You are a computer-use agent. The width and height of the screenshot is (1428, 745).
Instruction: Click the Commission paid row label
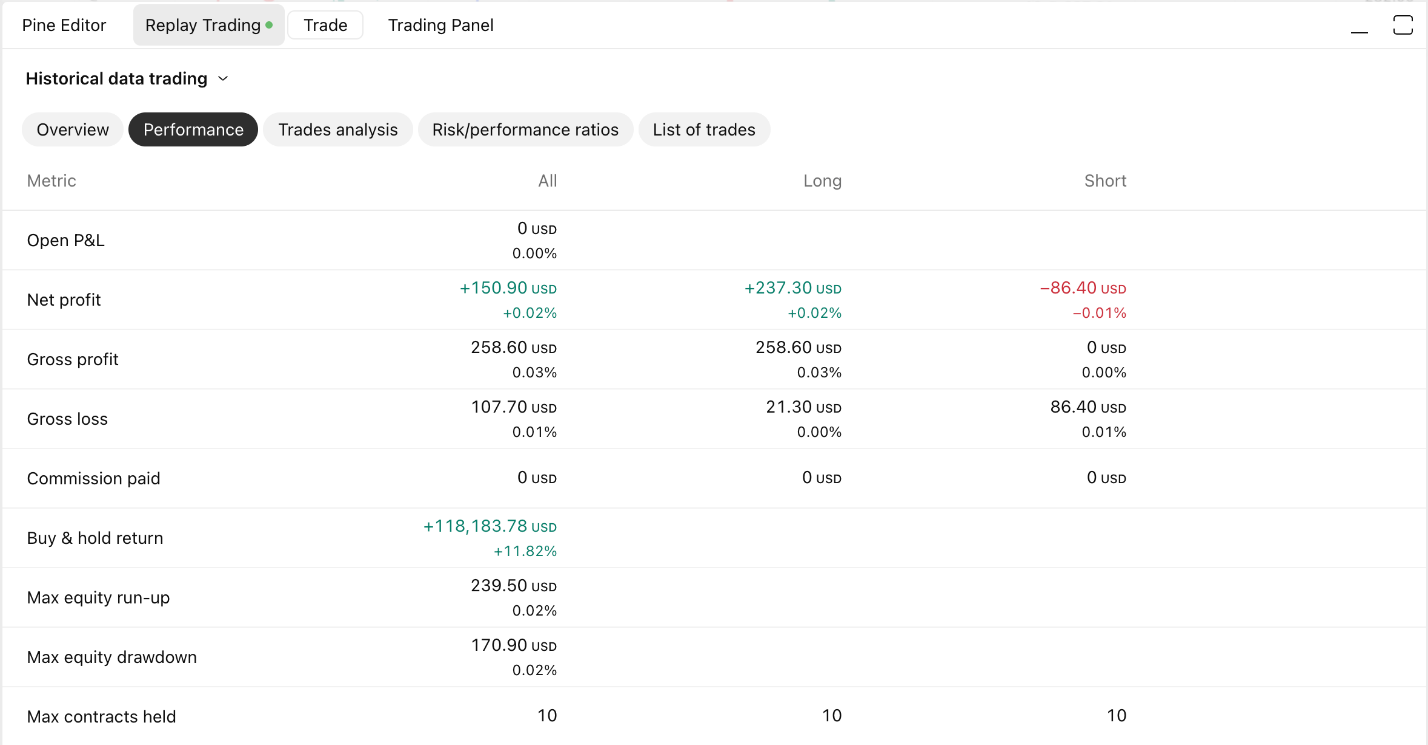click(x=94, y=479)
